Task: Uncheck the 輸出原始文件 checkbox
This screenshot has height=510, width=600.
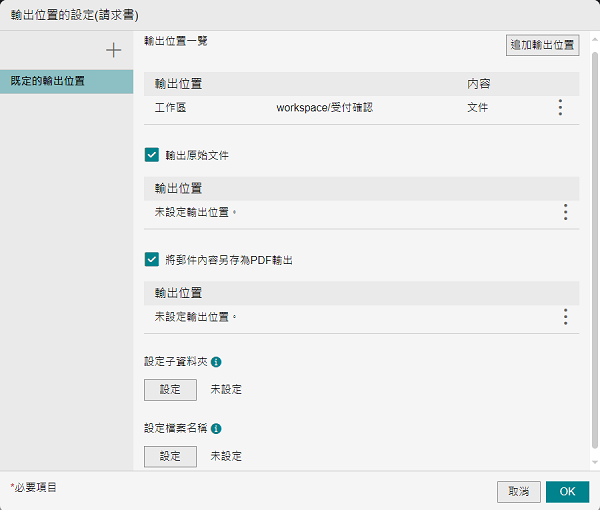Action: (152, 155)
